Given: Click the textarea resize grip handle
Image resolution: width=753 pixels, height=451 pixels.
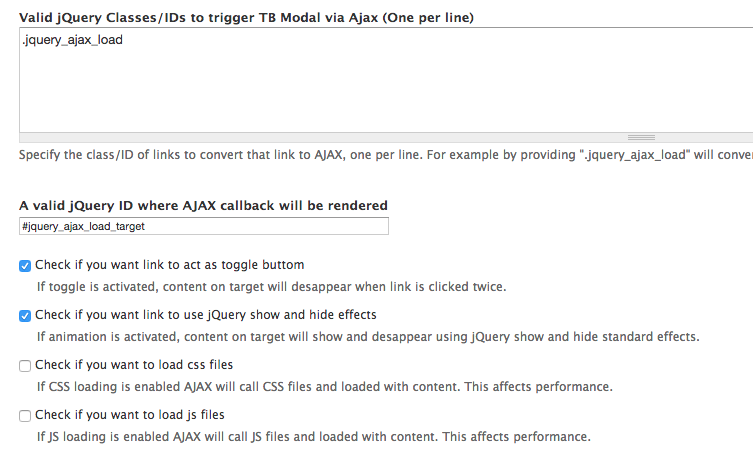Looking at the screenshot, I should tap(639, 138).
